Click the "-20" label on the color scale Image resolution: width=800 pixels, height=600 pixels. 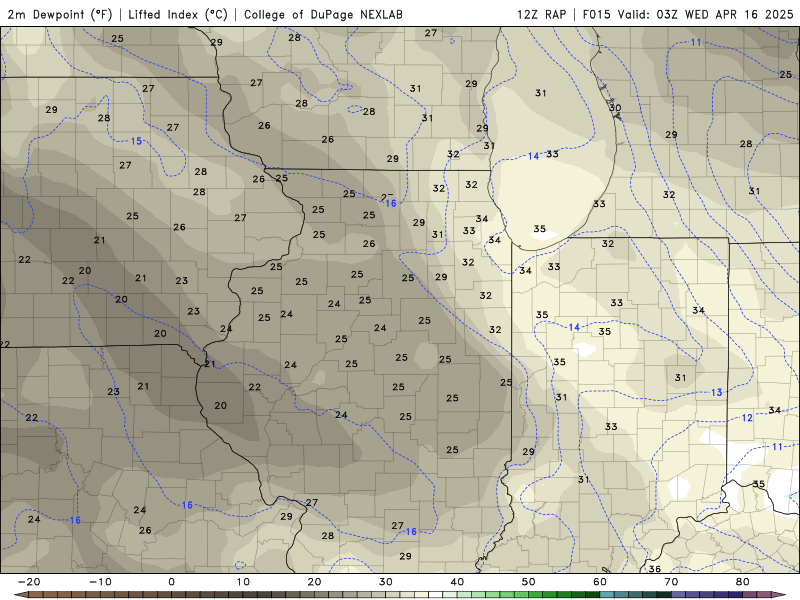(29, 582)
